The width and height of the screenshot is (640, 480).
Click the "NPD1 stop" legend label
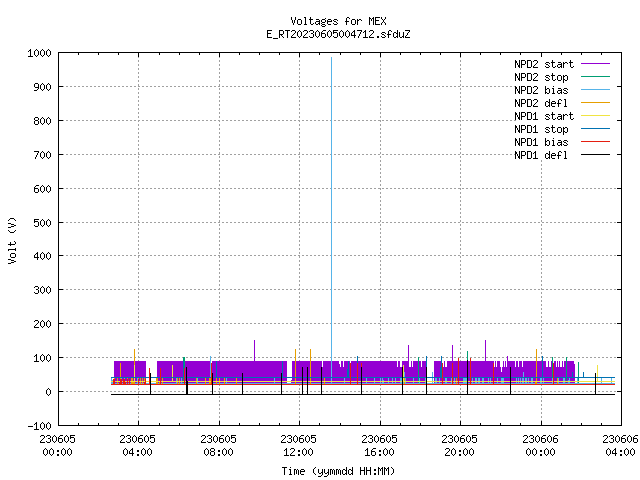click(x=541, y=129)
